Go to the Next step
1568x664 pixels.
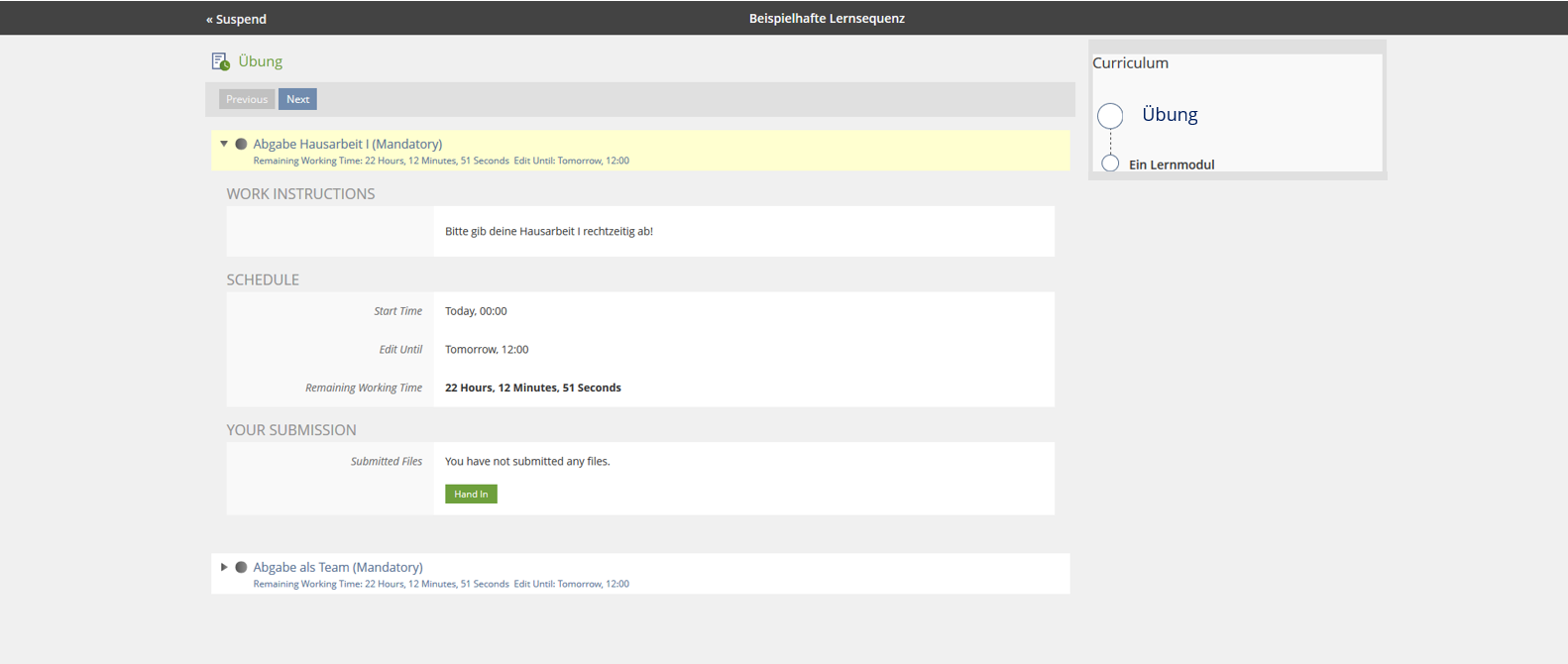(297, 99)
